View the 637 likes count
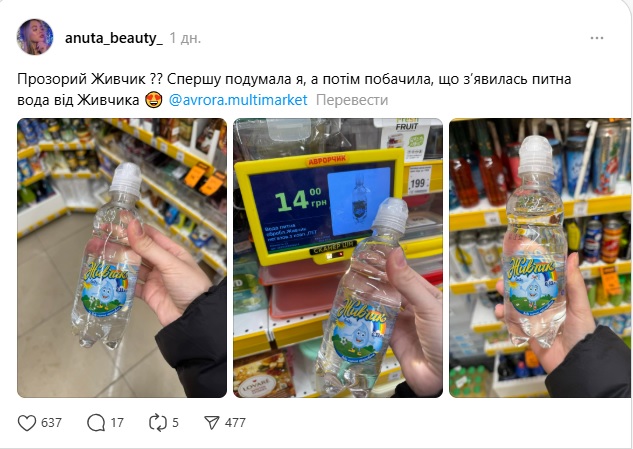The image size is (633, 449). (x=51, y=423)
